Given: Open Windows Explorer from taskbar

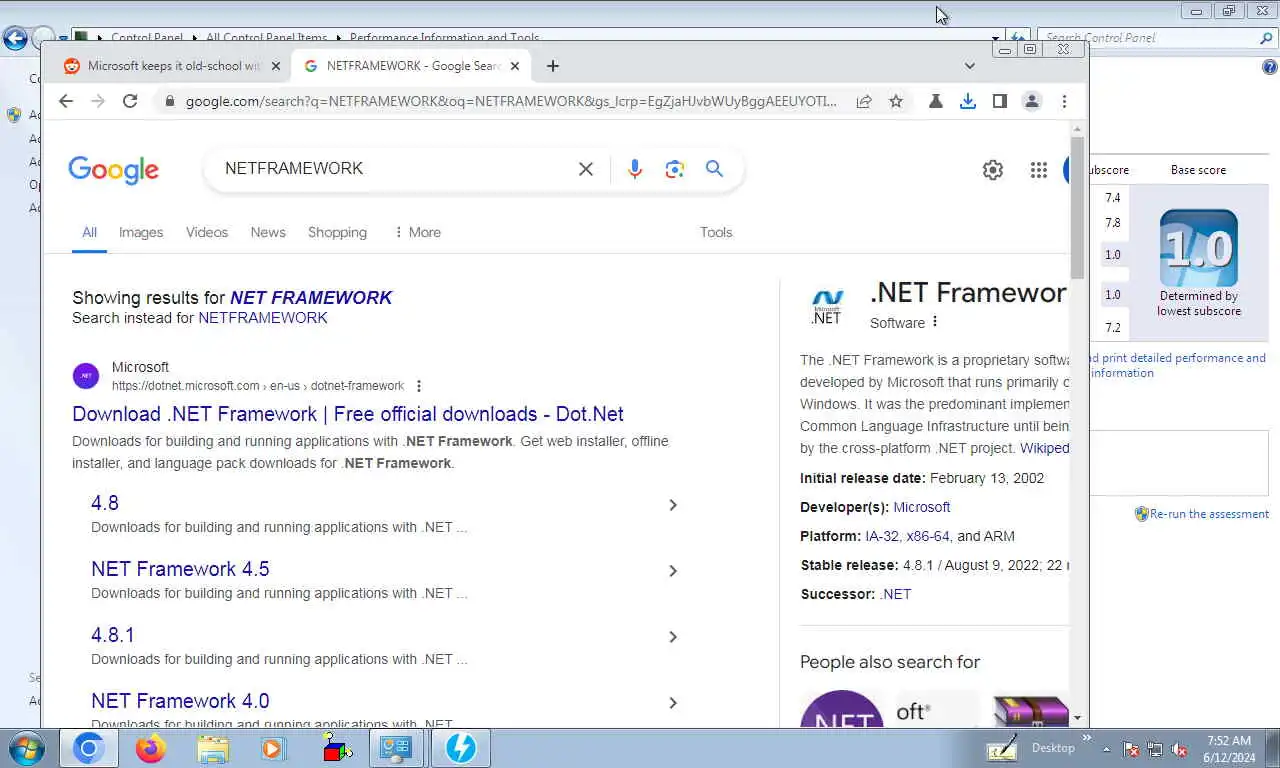Looking at the screenshot, I should [x=213, y=748].
